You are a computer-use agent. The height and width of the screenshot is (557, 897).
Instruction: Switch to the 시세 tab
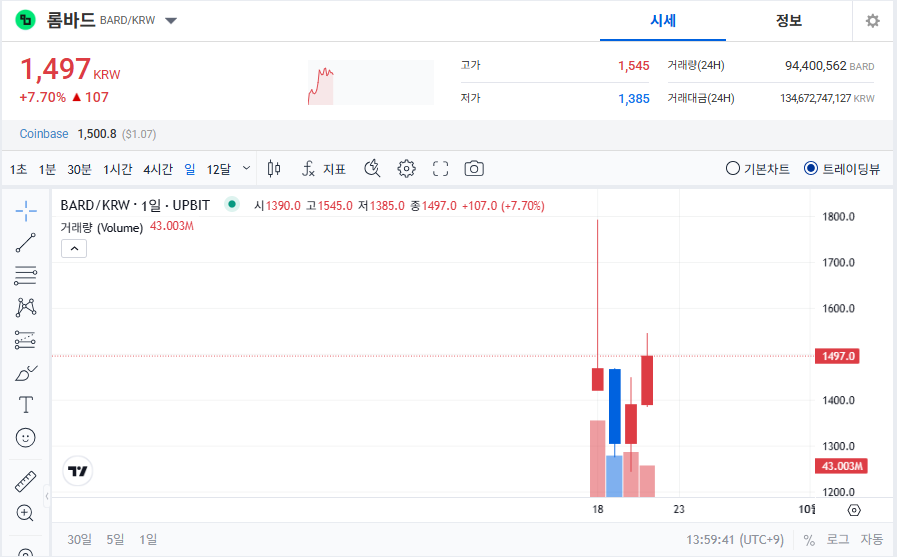click(x=663, y=21)
